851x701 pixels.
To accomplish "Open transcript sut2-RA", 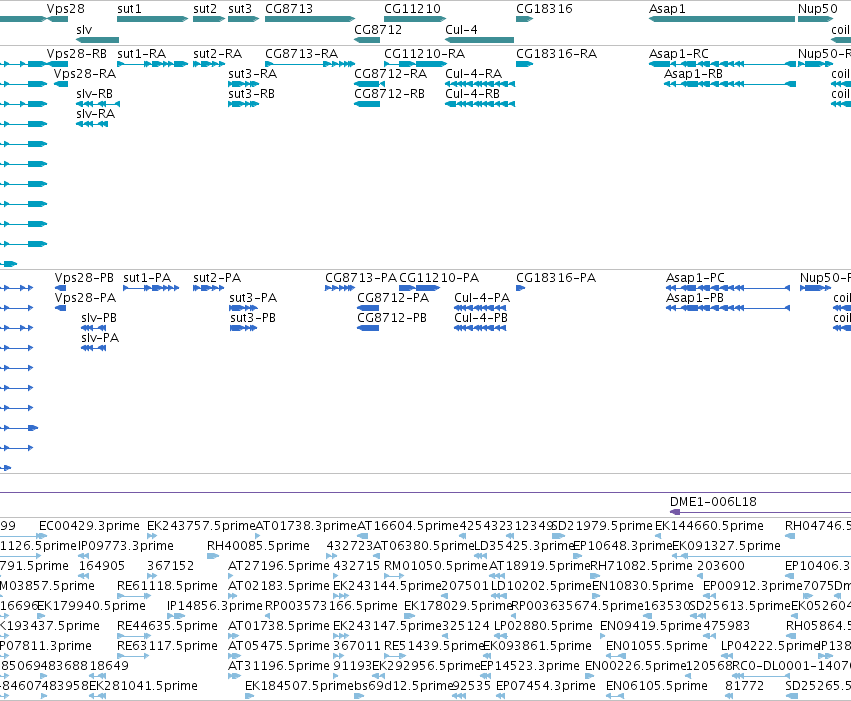I will (x=217, y=54).
